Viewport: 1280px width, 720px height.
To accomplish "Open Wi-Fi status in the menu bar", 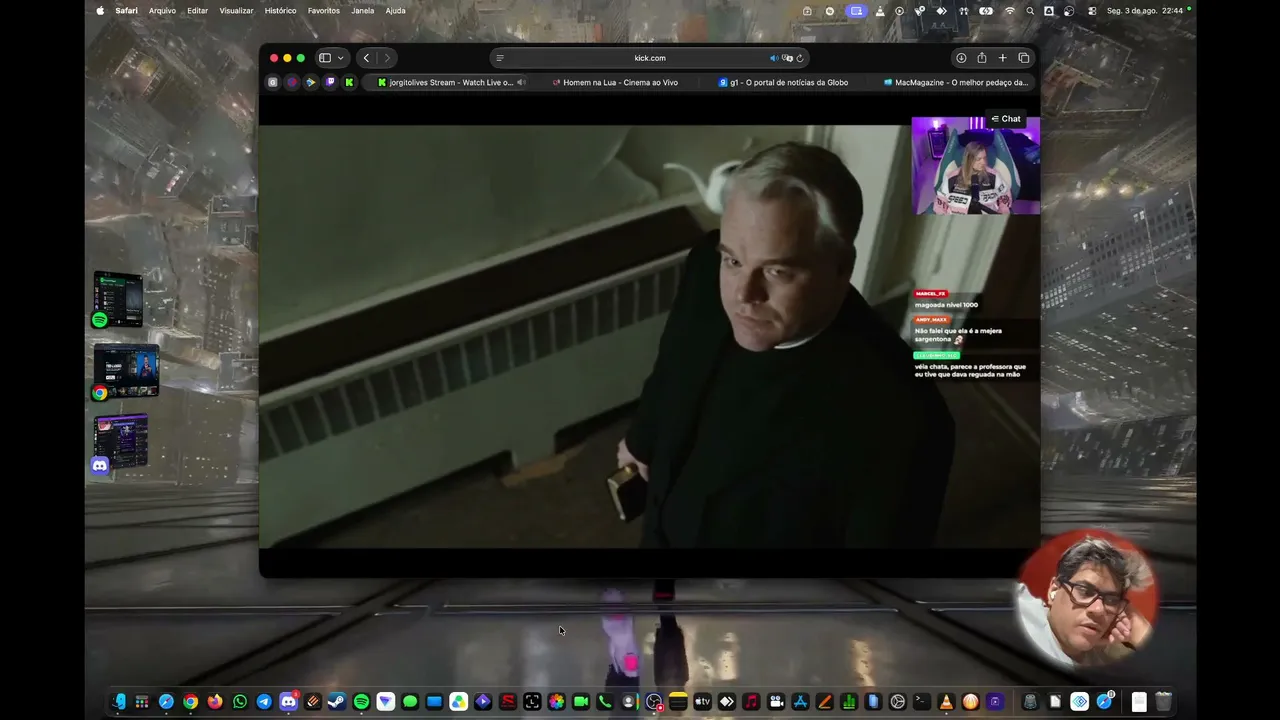I will pos(1010,11).
